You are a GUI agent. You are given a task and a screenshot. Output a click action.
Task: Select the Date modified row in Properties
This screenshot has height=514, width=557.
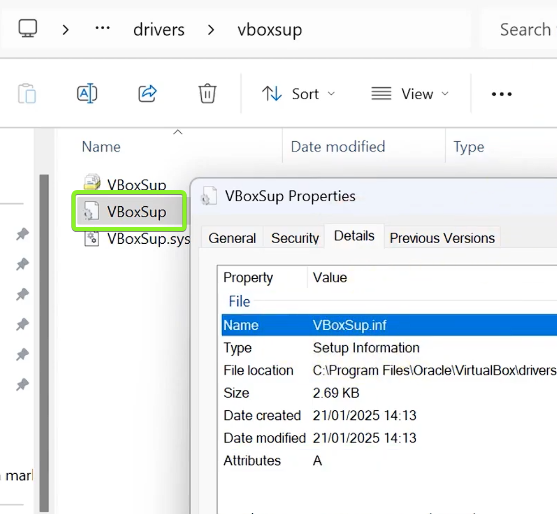click(x=389, y=438)
